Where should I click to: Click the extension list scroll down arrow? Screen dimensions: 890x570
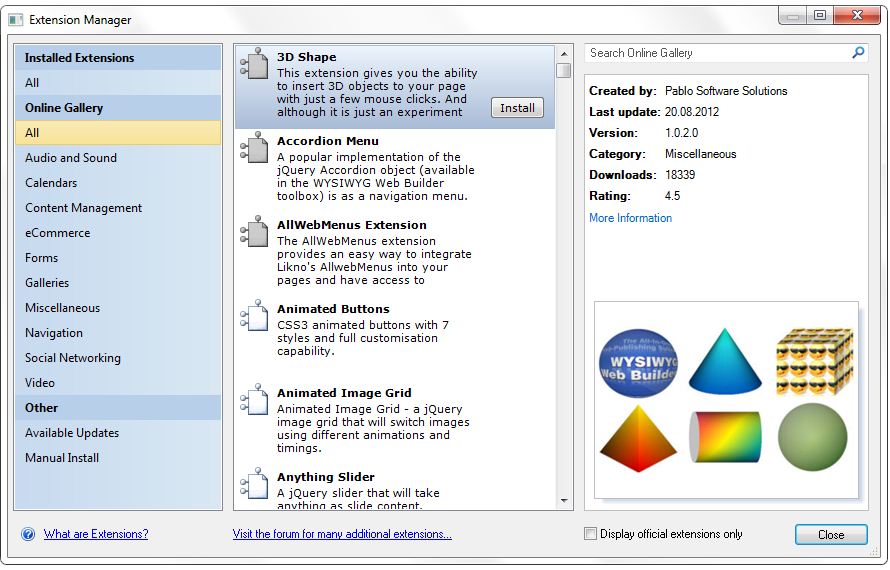tap(564, 500)
